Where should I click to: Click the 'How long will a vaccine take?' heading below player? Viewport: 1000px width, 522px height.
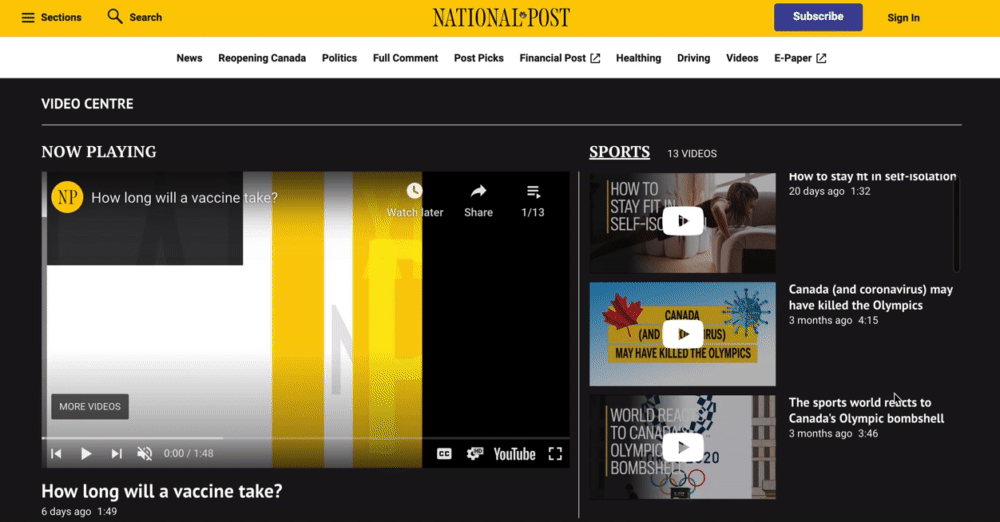point(161,491)
